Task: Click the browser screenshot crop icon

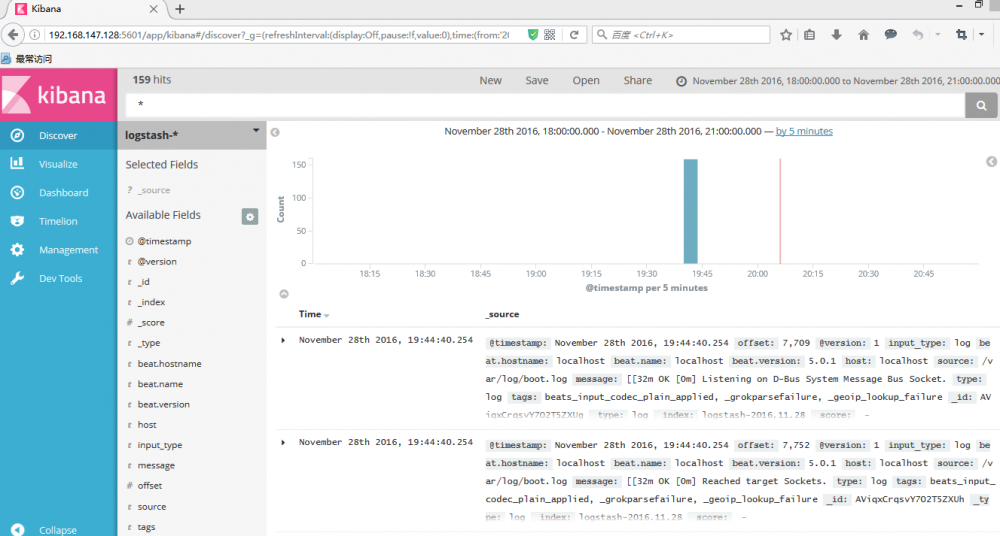Action: pos(961,34)
